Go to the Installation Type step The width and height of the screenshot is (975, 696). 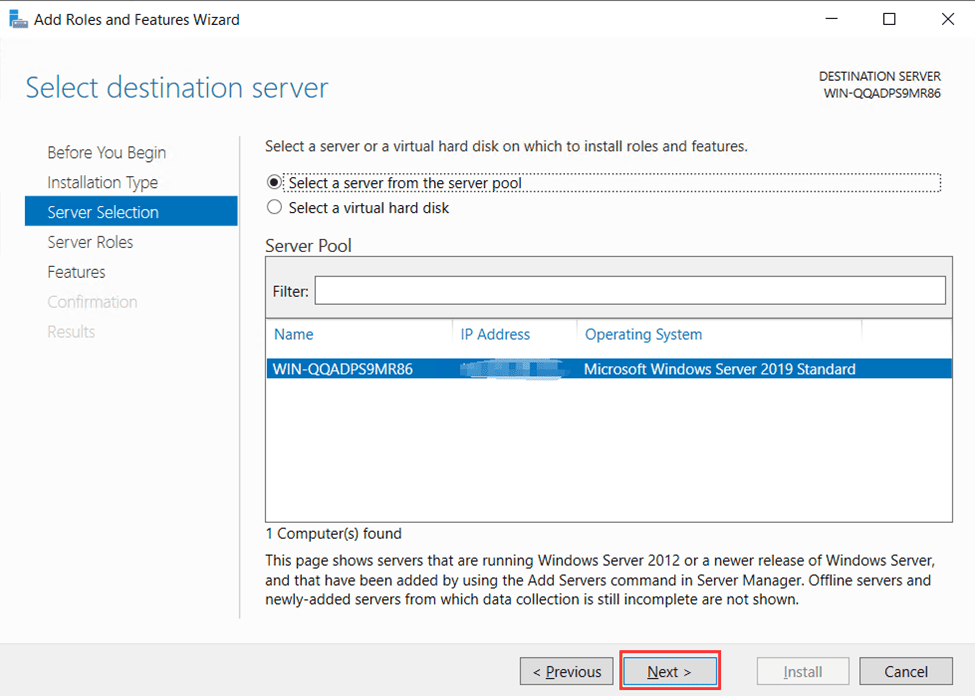pyautogui.click(x=102, y=182)
